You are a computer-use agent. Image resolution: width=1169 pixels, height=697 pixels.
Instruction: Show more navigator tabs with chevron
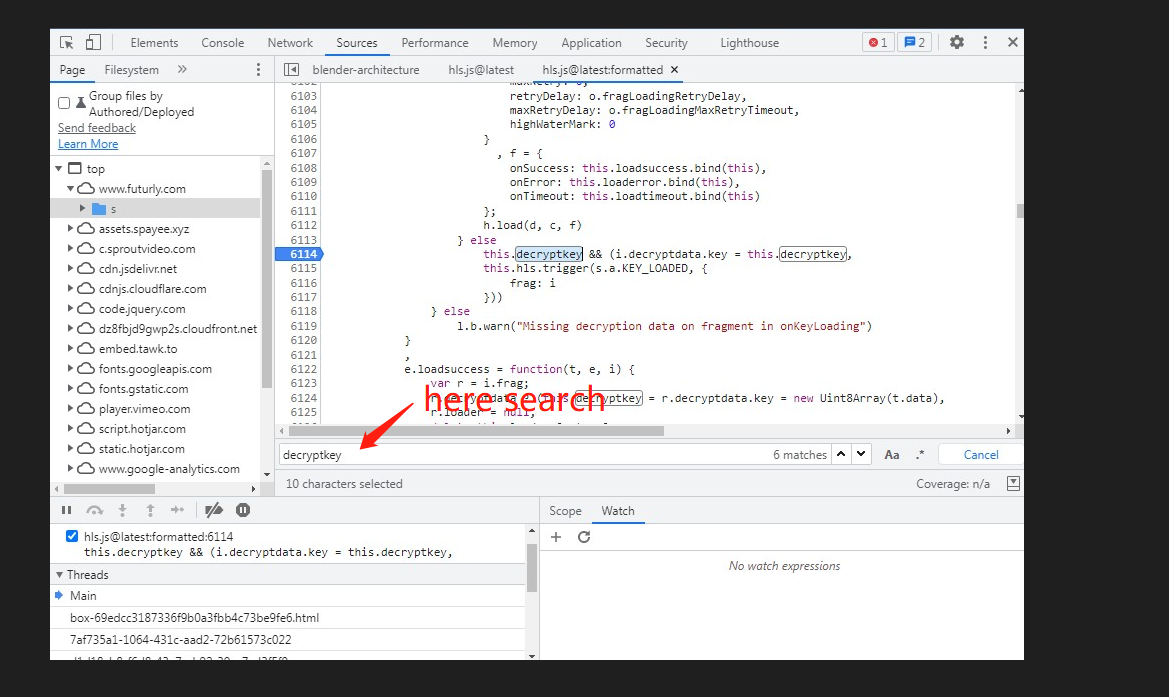(182, 69)
